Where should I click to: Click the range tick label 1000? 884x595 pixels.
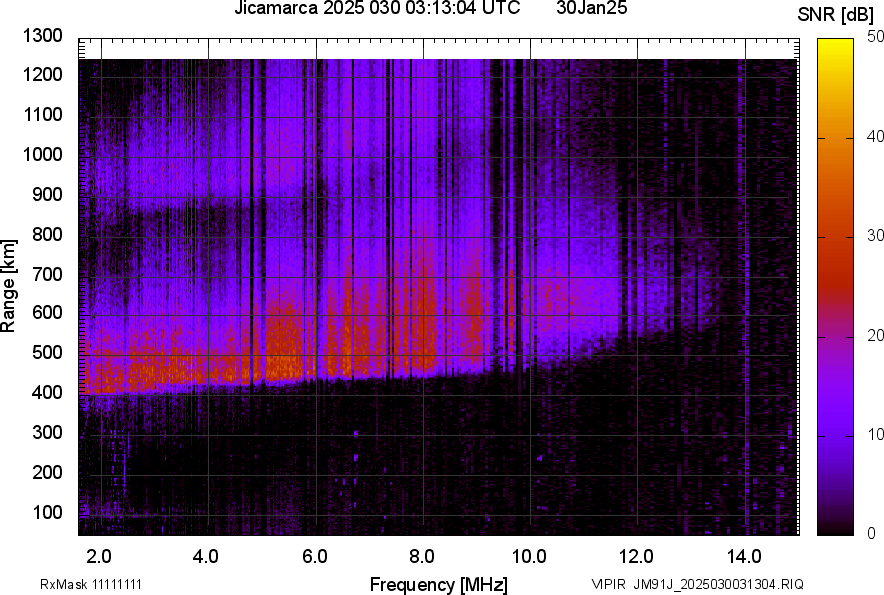(x=42, y=154)
